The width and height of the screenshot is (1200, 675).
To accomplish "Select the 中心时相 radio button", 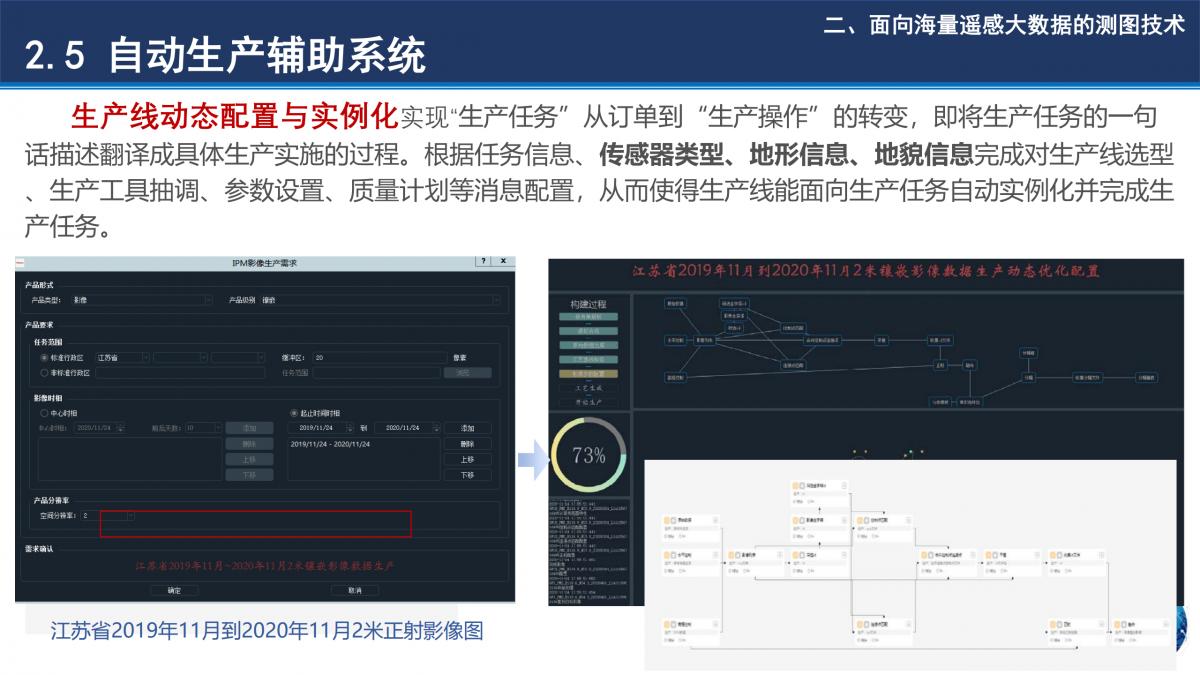I will (44, 413).
